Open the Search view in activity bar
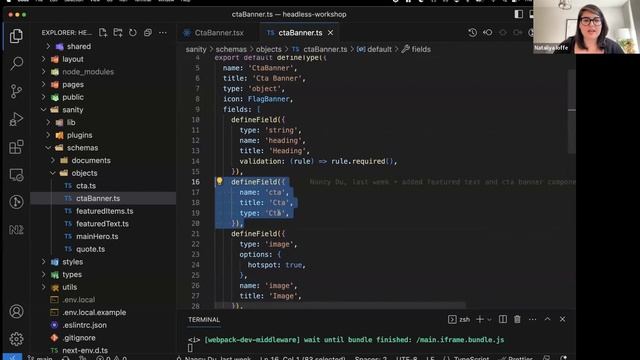This screenshot has width=640, height=360. (16, 63)
